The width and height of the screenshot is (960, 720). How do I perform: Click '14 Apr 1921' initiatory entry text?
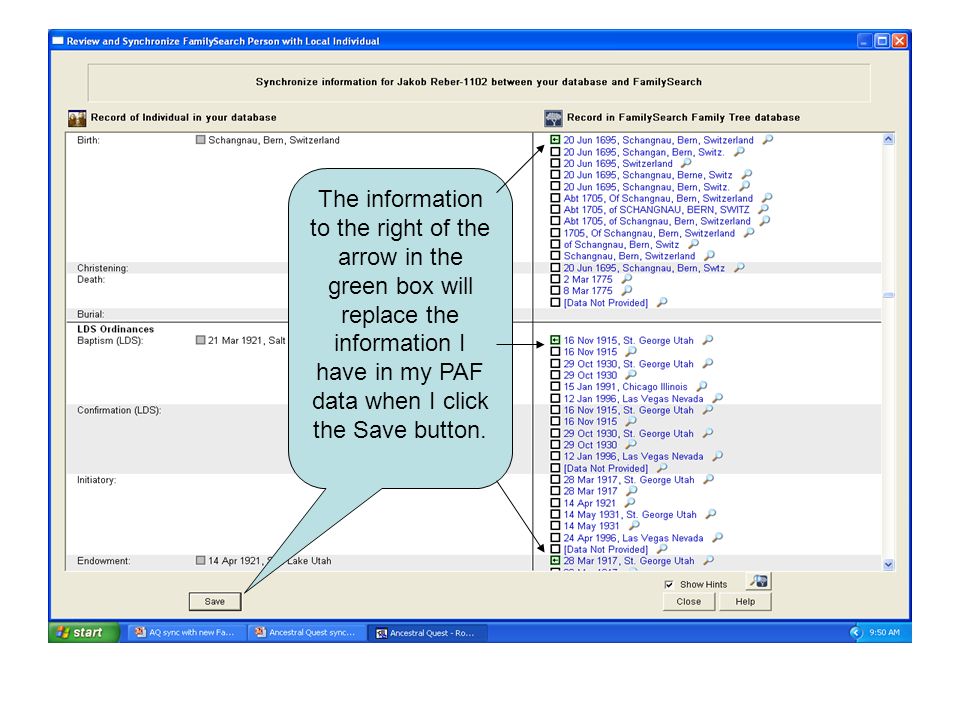click(590, 503)
